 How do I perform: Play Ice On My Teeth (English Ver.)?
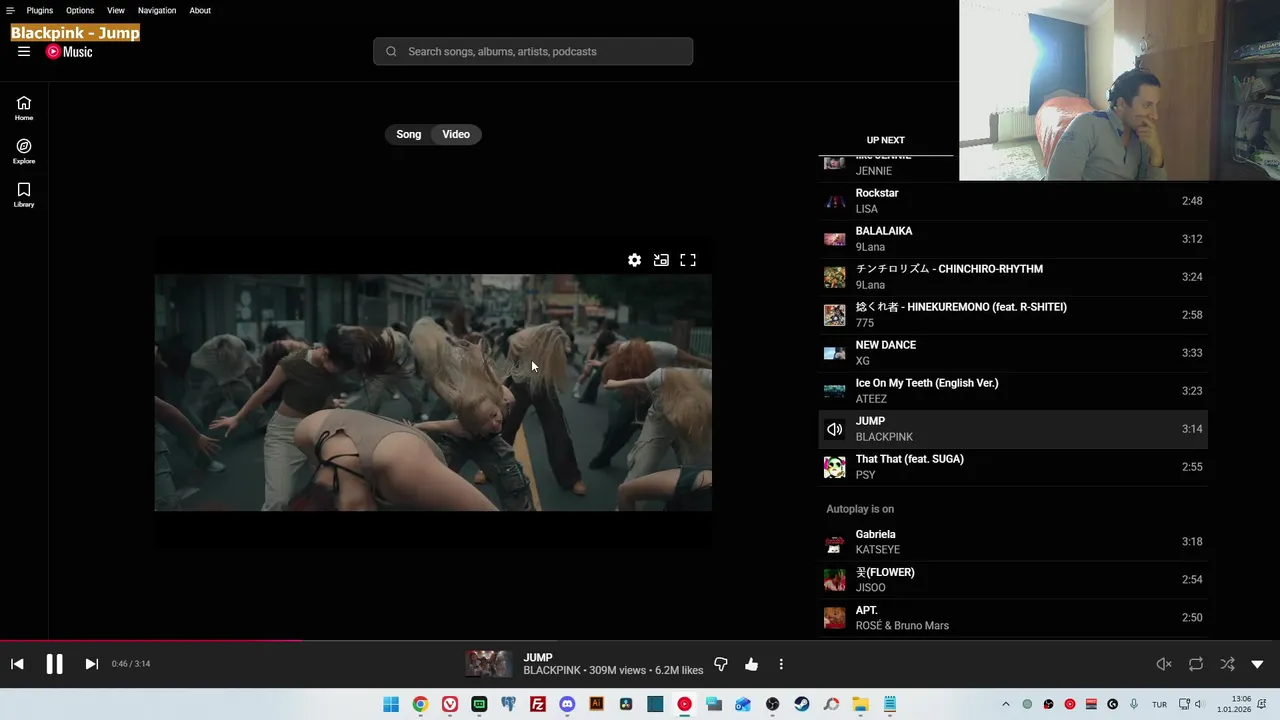[1013, 391]
